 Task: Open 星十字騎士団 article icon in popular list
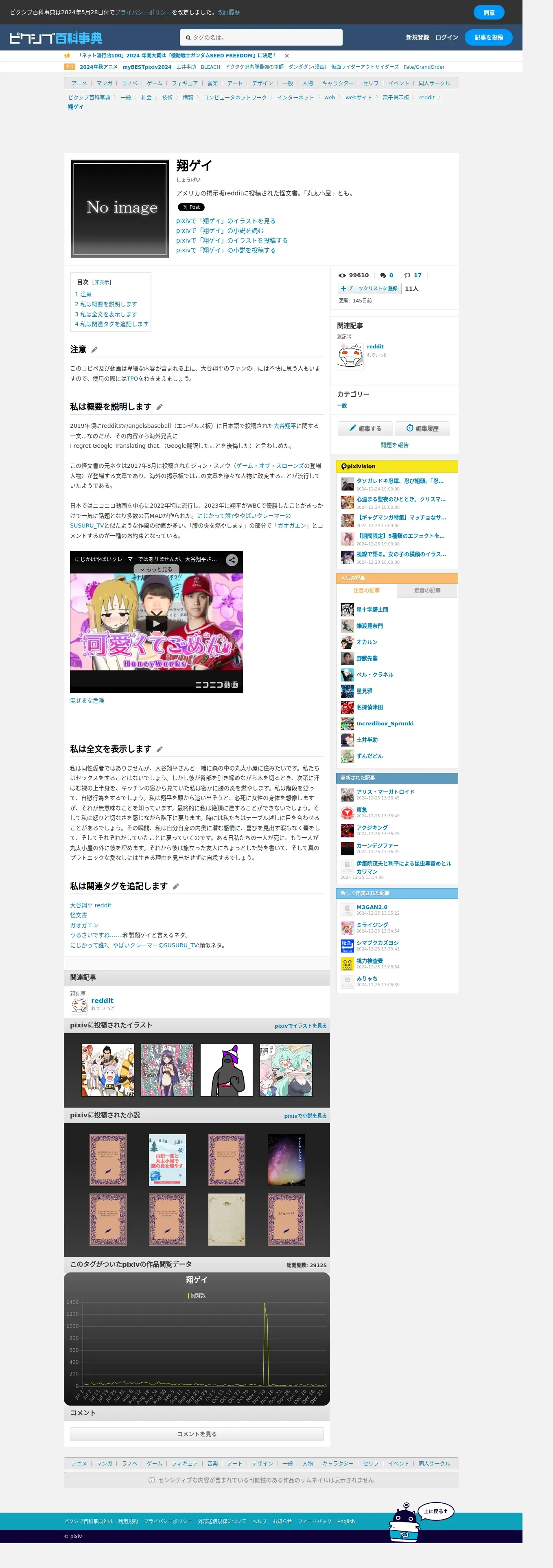tap(348, 609)
